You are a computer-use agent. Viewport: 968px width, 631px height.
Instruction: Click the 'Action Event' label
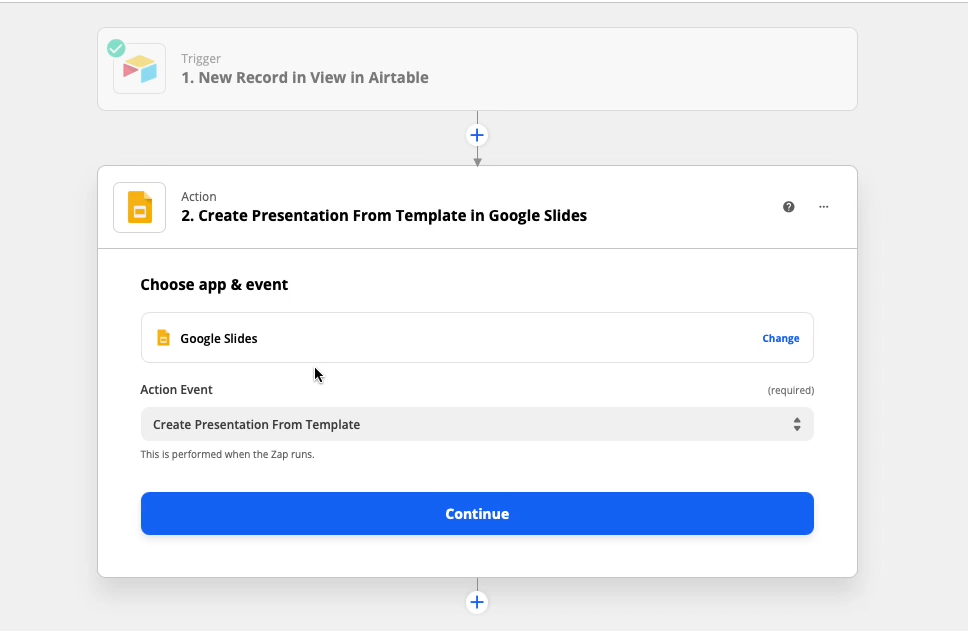click(177, 390)
